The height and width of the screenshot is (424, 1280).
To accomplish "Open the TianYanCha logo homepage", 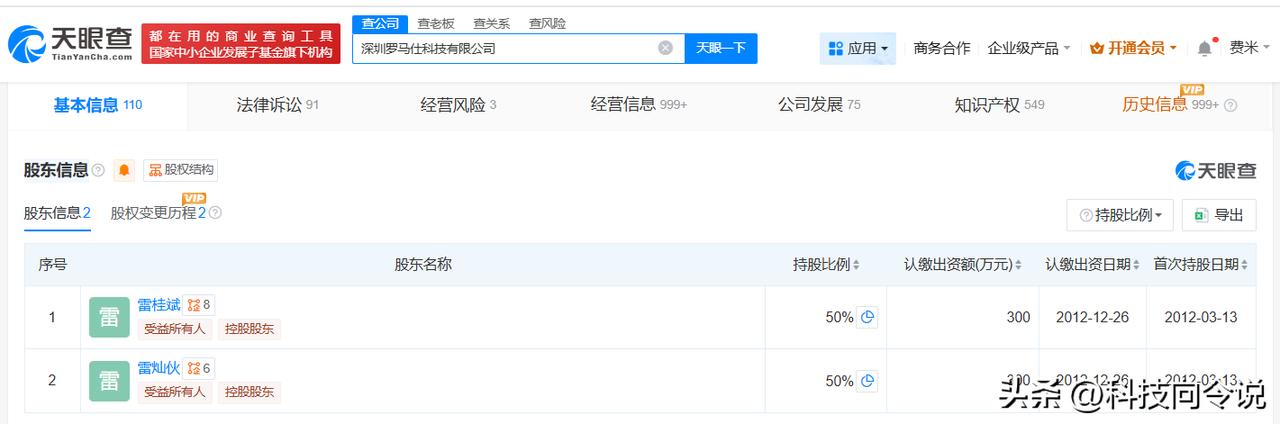I will pos(70,43).
